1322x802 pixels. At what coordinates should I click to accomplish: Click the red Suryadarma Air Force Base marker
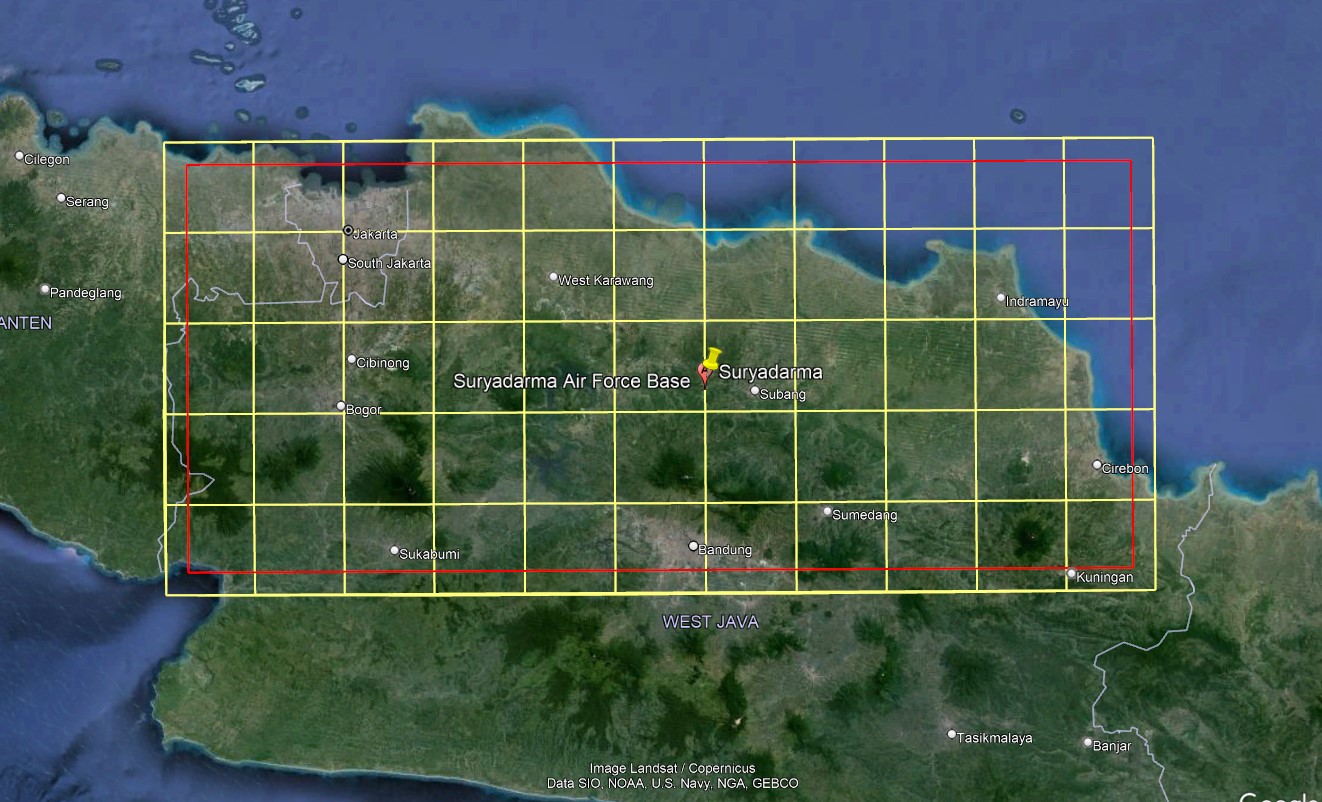coord(703,374)
